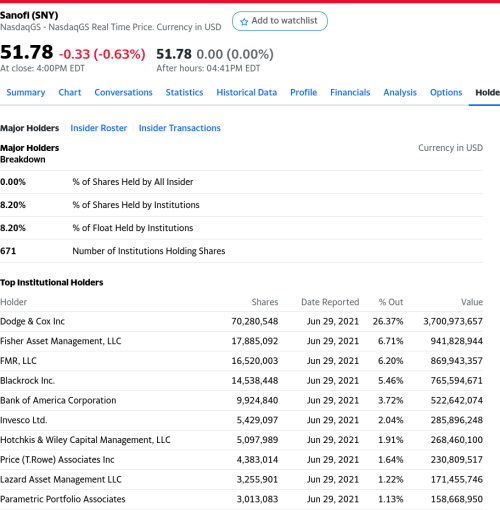Click the % Out column header
This screenshot has width=500, height=510.
tap(391, 302)
